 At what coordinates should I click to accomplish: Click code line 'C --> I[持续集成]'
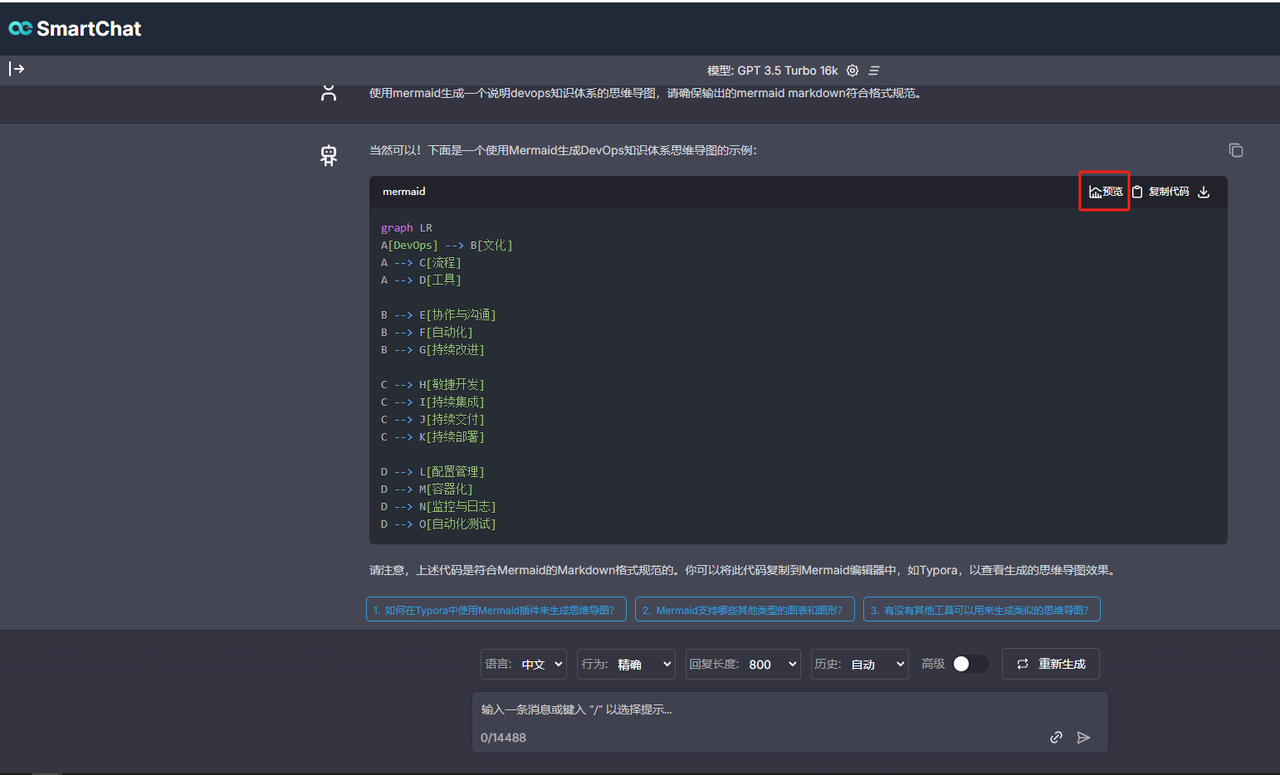click(x=432, y=402)
